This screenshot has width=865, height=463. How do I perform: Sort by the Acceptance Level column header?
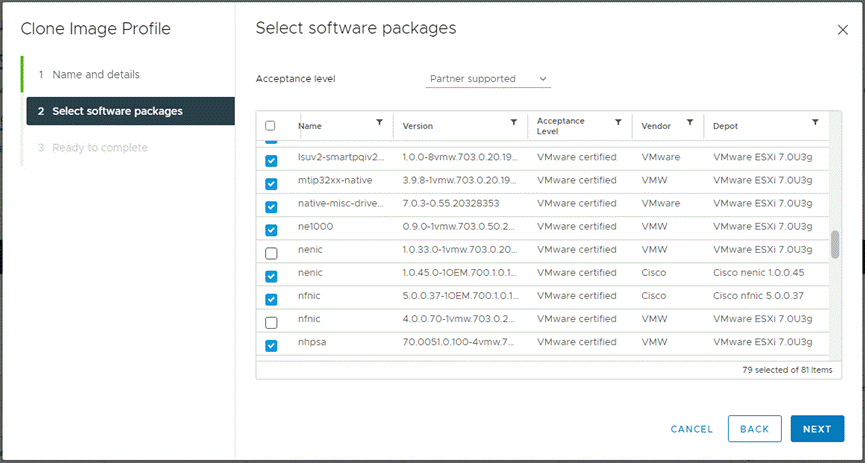pos(560,126)
